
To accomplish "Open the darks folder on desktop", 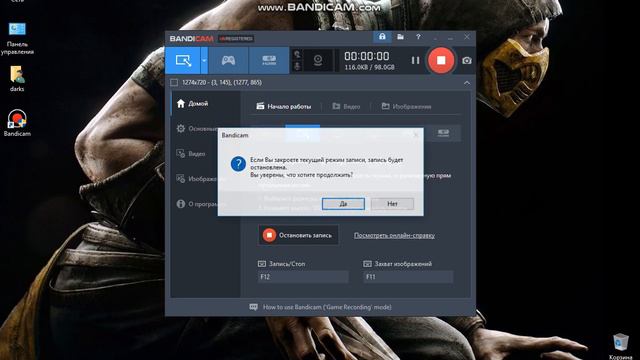I will 17,79.
